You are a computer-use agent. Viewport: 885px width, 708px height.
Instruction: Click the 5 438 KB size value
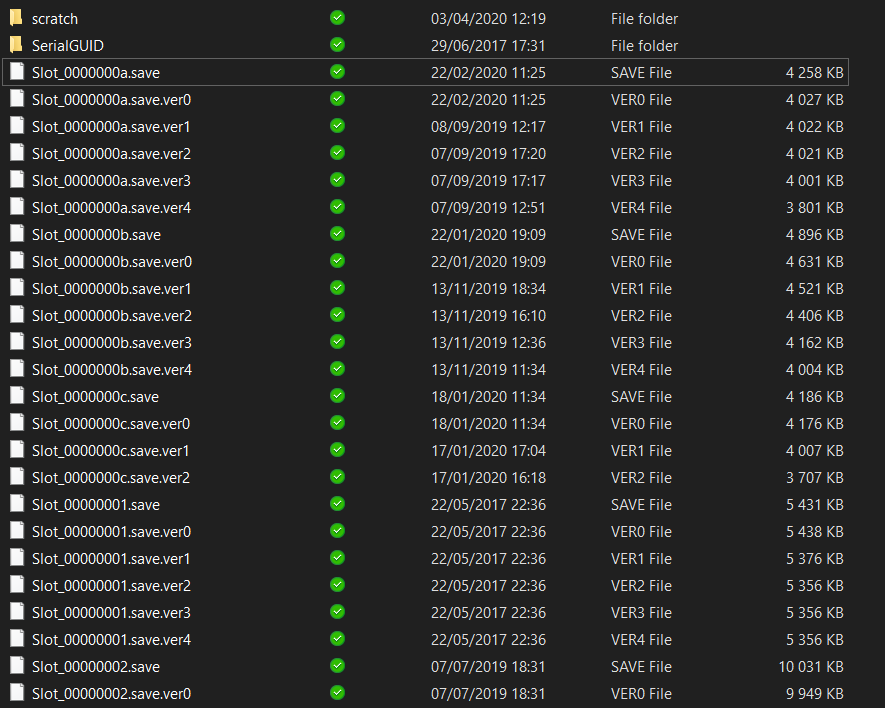(815, 532)
